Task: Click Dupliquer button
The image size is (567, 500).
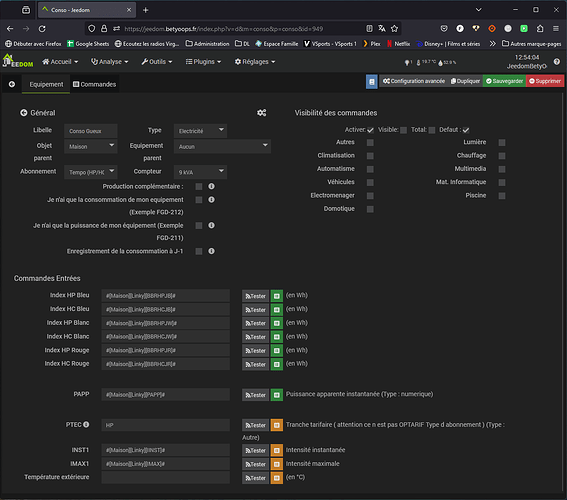Action: click(465, 81)
